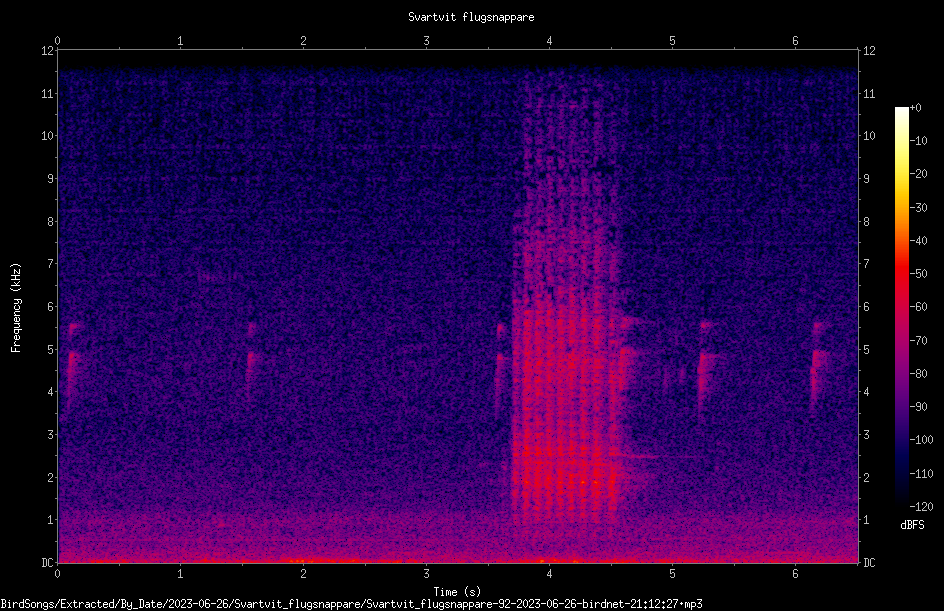Click the '2' tick on the left frequency axis

tap(50, 477)
